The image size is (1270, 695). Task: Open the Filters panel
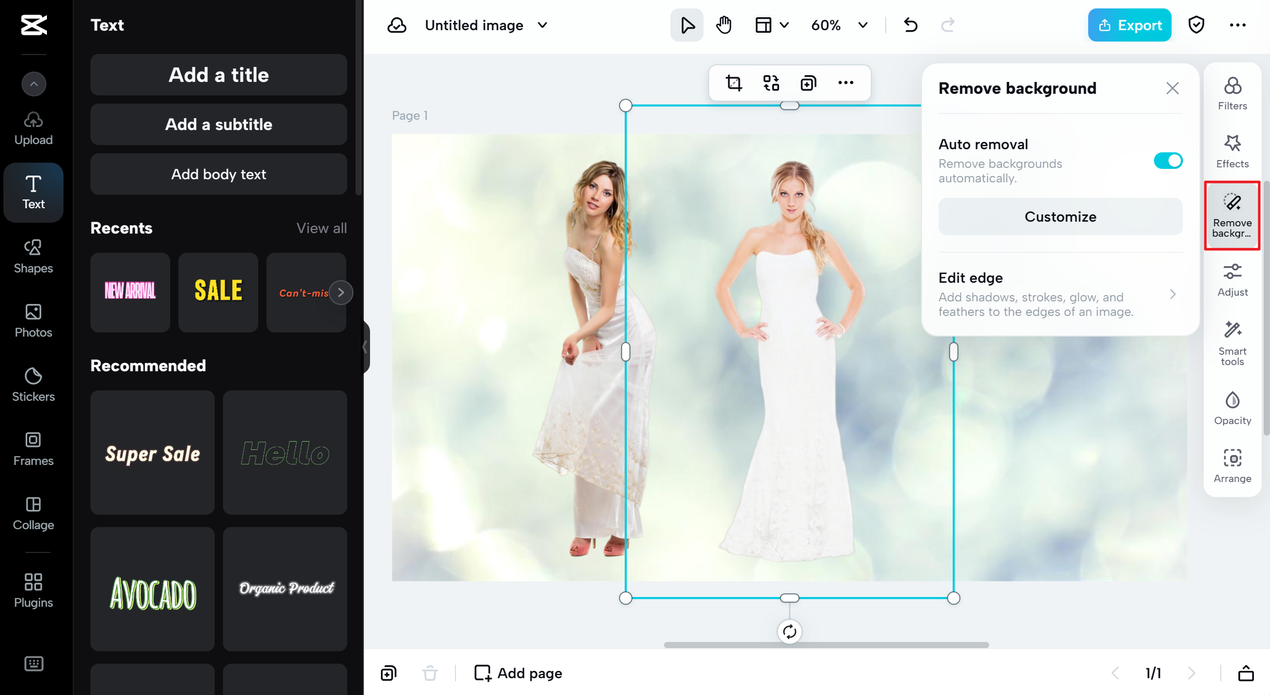[1232, 93]
